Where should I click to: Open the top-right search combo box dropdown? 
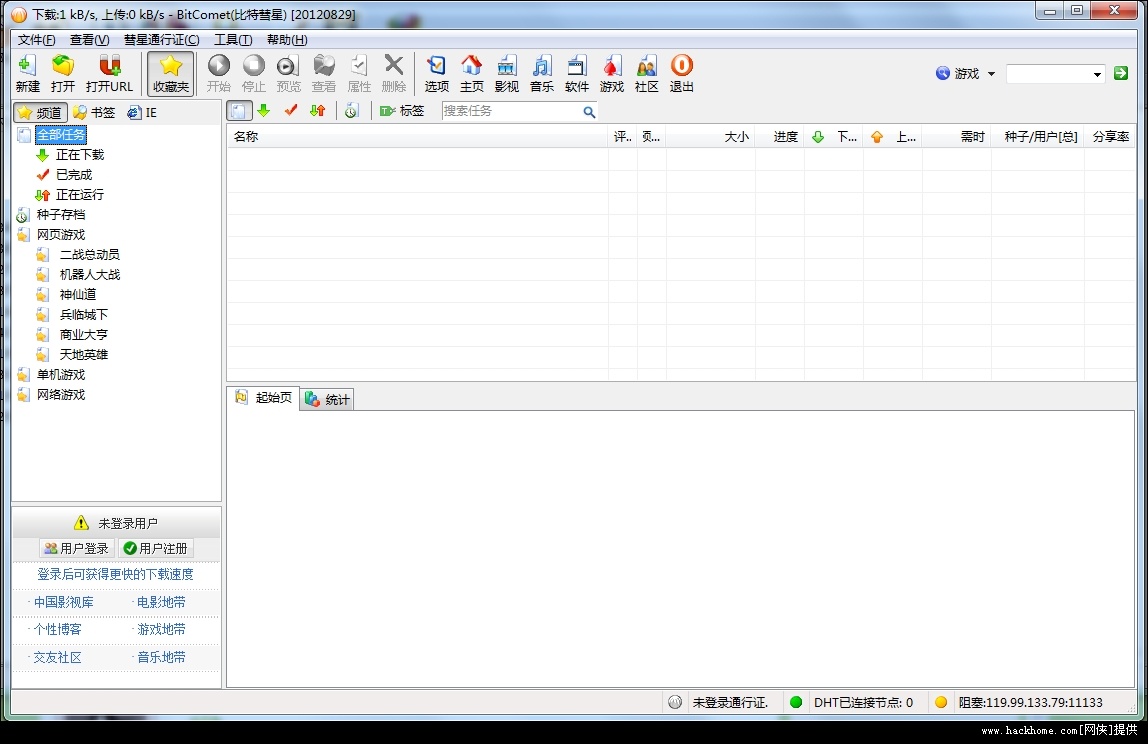click(1097, 74)
